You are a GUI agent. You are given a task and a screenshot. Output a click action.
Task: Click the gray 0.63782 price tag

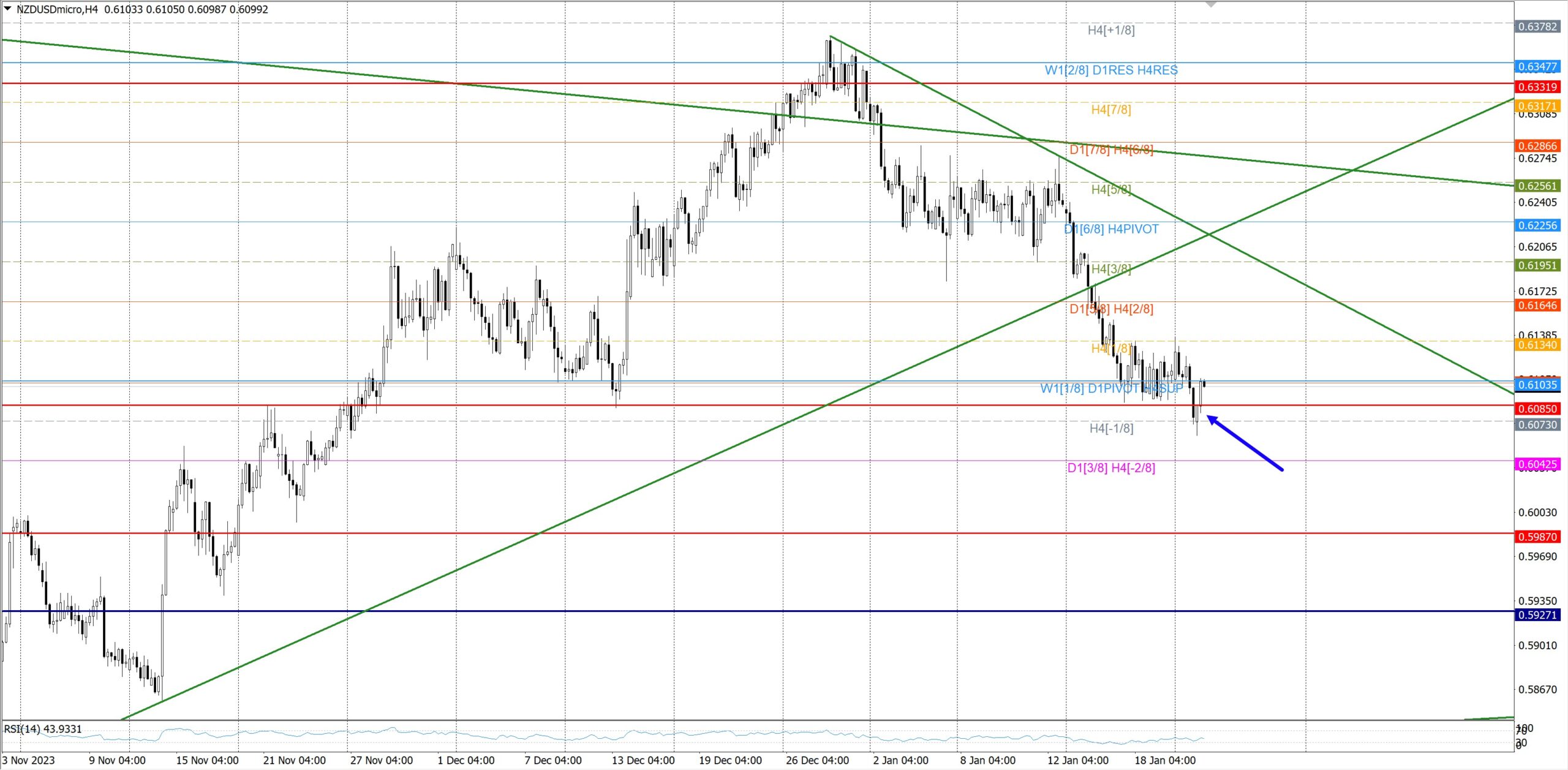pyautogui.click(x=1537, y=26)
